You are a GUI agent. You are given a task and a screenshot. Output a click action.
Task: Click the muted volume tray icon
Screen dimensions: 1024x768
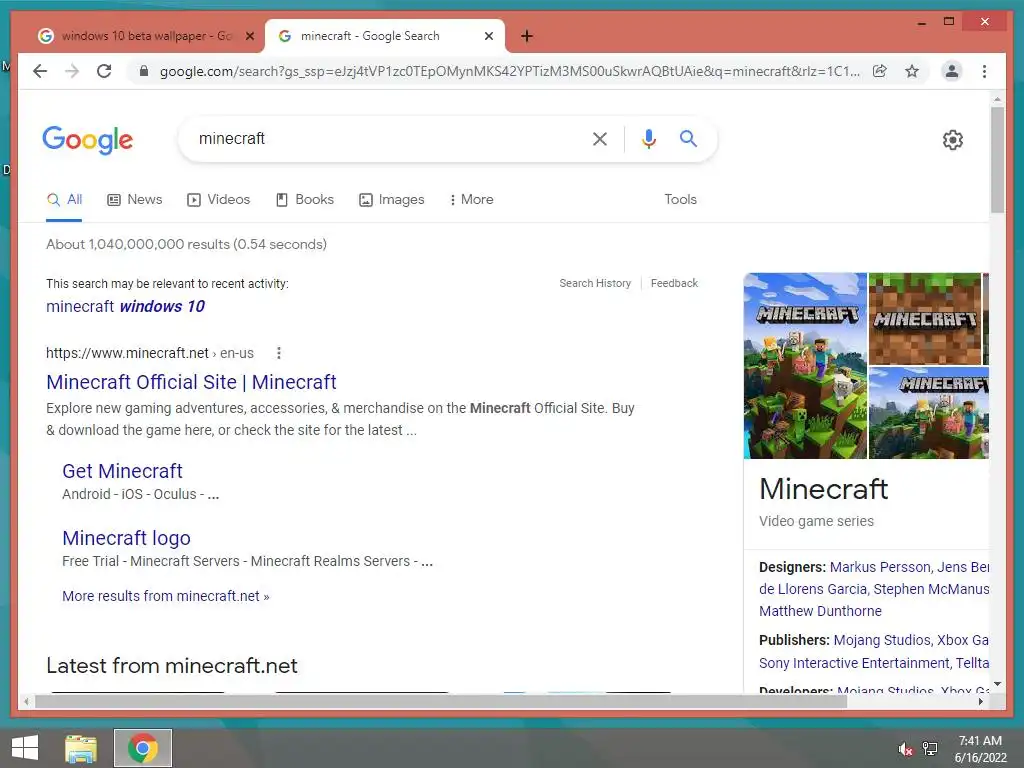coord(905,749)
